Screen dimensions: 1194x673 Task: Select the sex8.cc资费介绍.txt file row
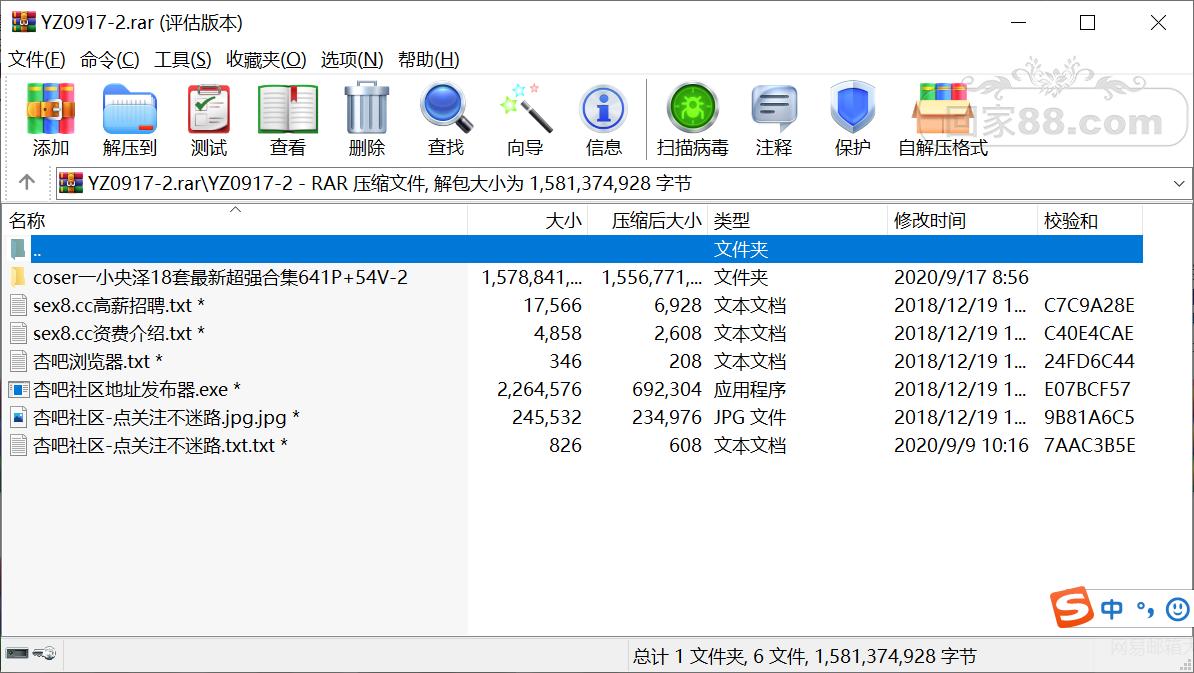click(x=573, y=333)
